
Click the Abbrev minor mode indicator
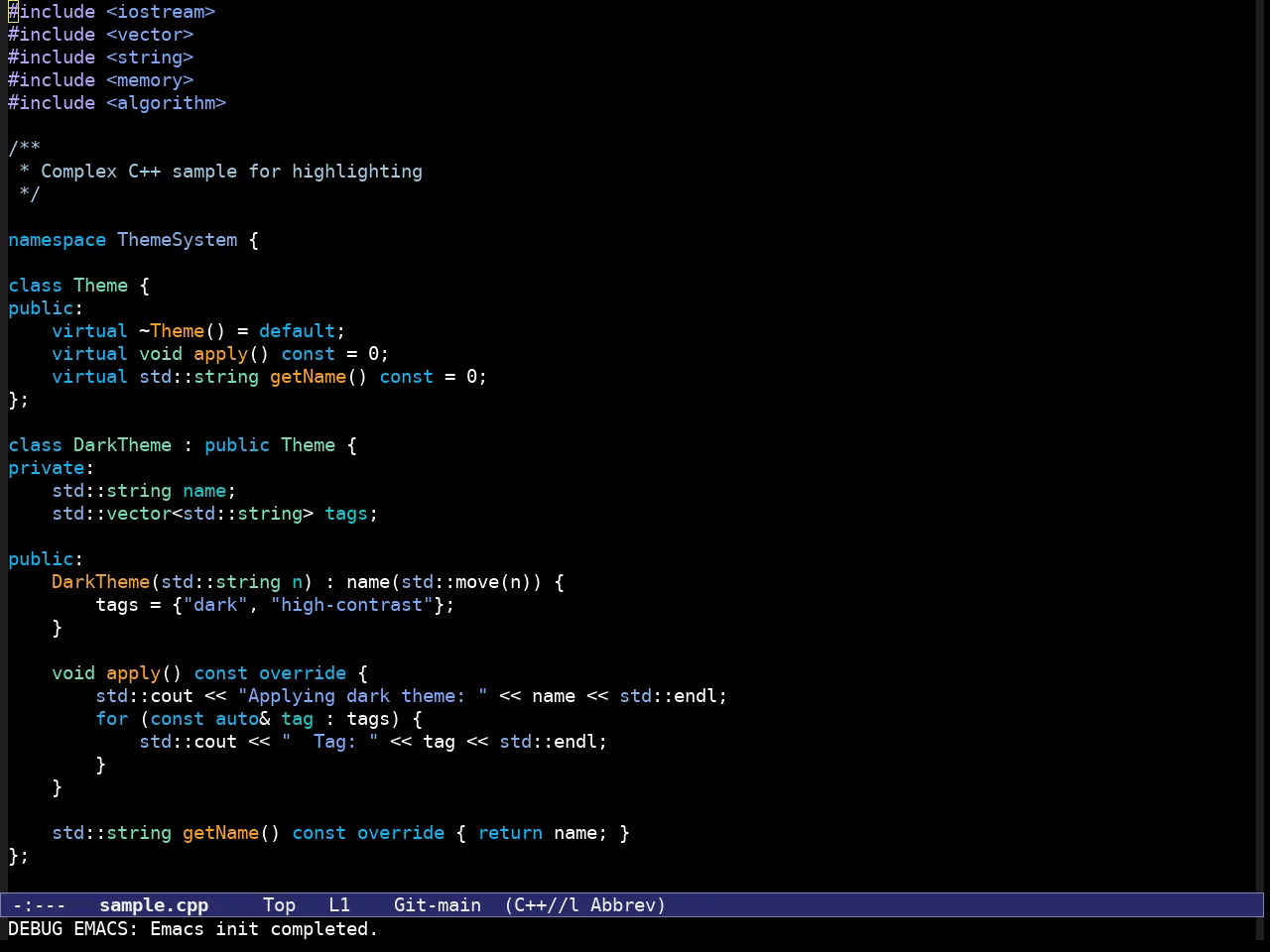coord(628,905)
